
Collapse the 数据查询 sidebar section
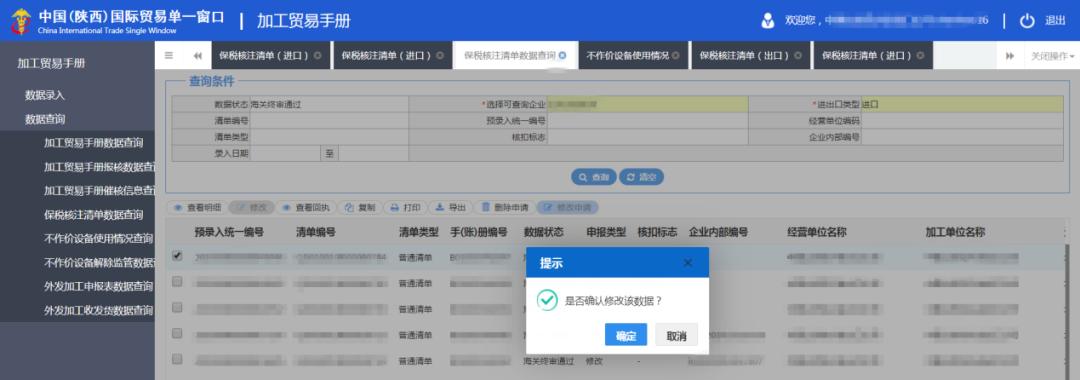click(x=45, y=119)
